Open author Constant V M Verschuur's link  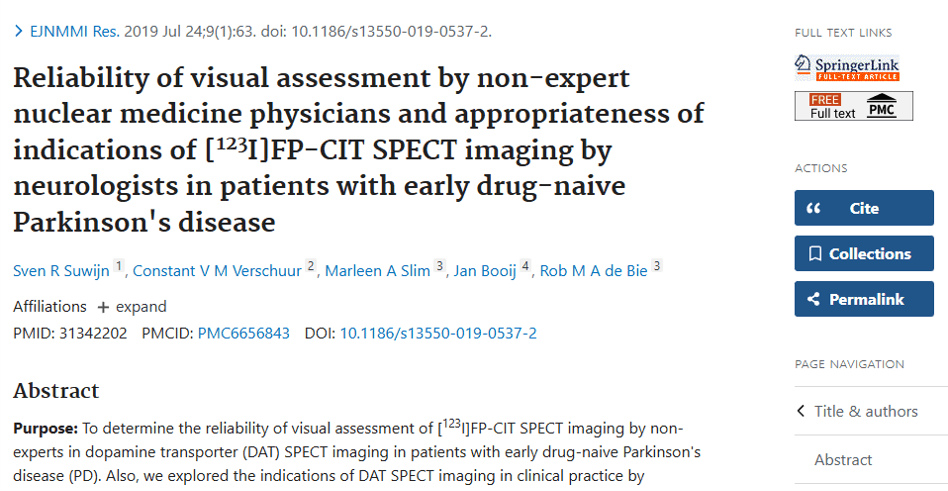217,271
